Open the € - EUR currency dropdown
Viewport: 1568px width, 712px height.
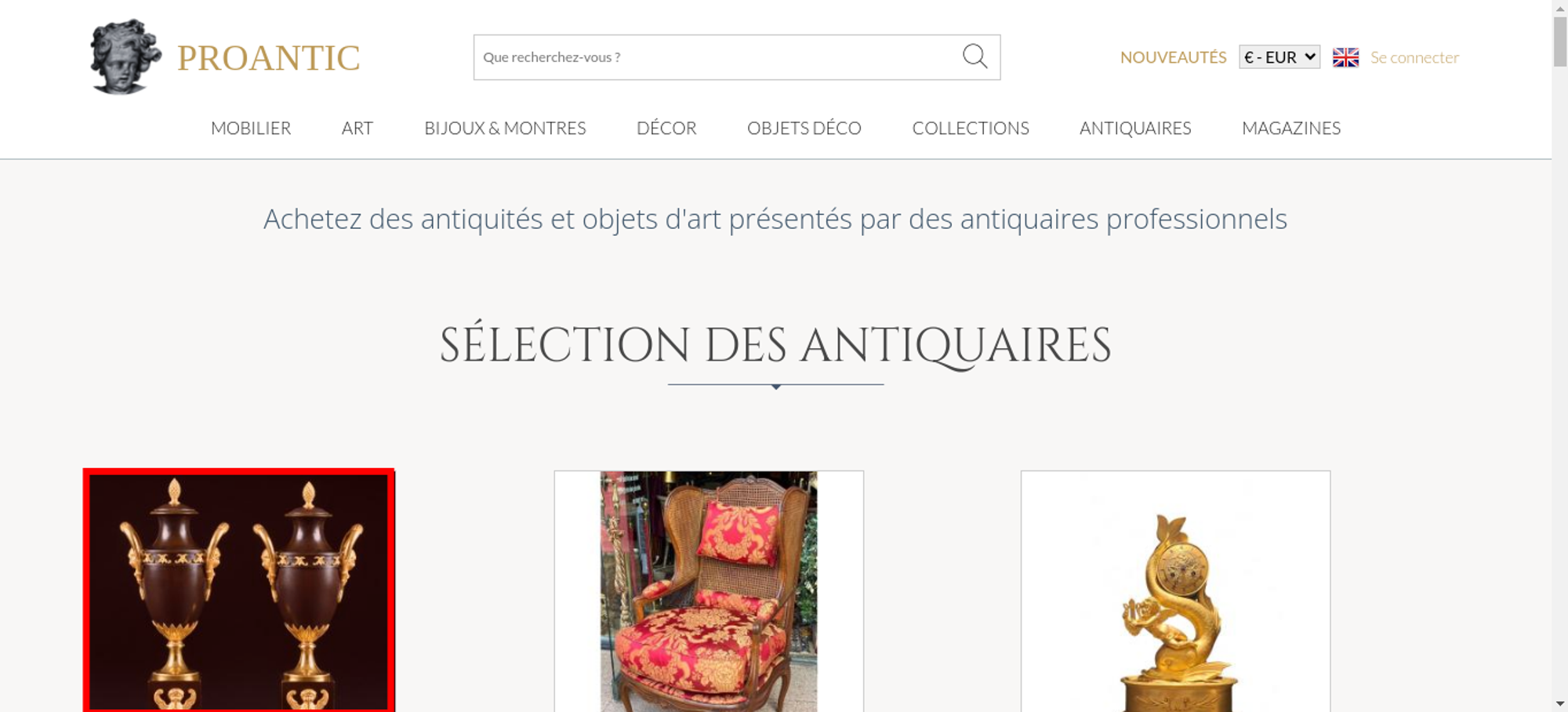pyautogui.click(x=1279, y=57)
